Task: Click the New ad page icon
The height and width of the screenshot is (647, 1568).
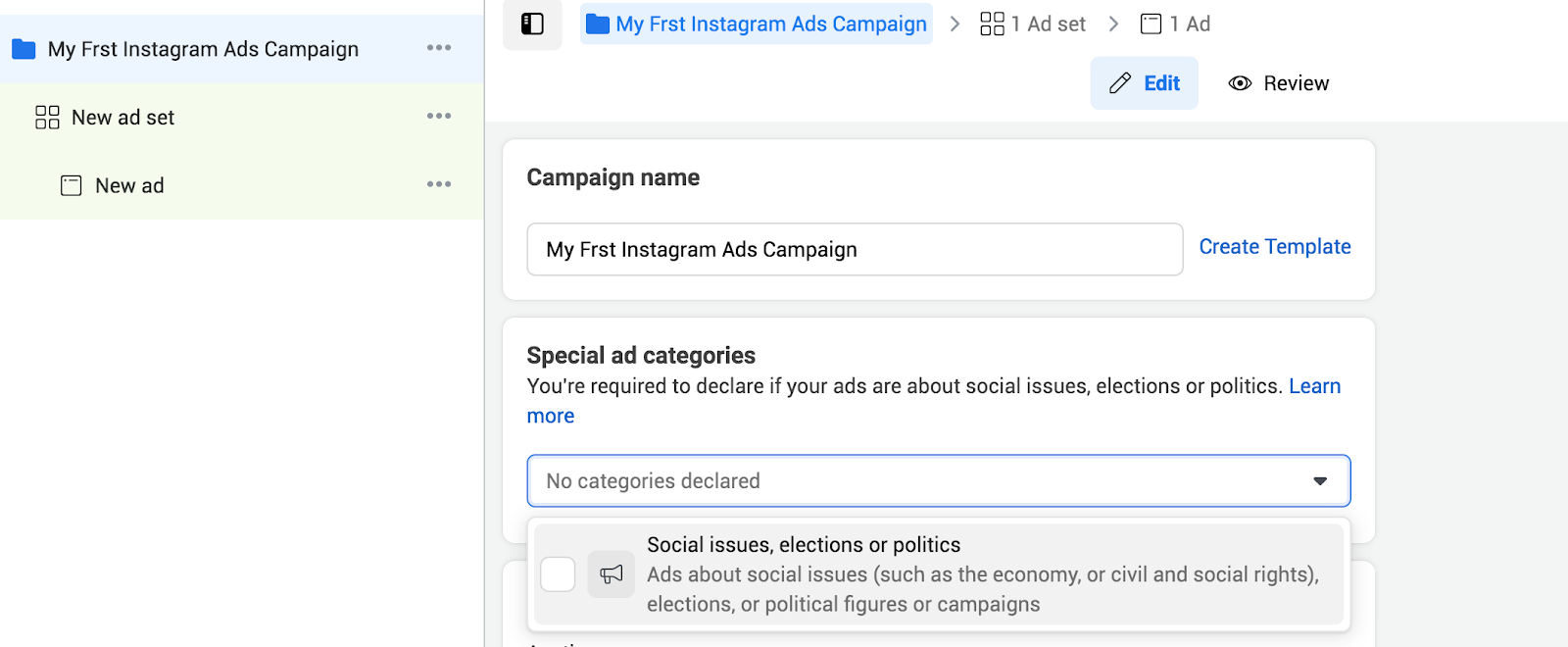Action: pos(72,185)
